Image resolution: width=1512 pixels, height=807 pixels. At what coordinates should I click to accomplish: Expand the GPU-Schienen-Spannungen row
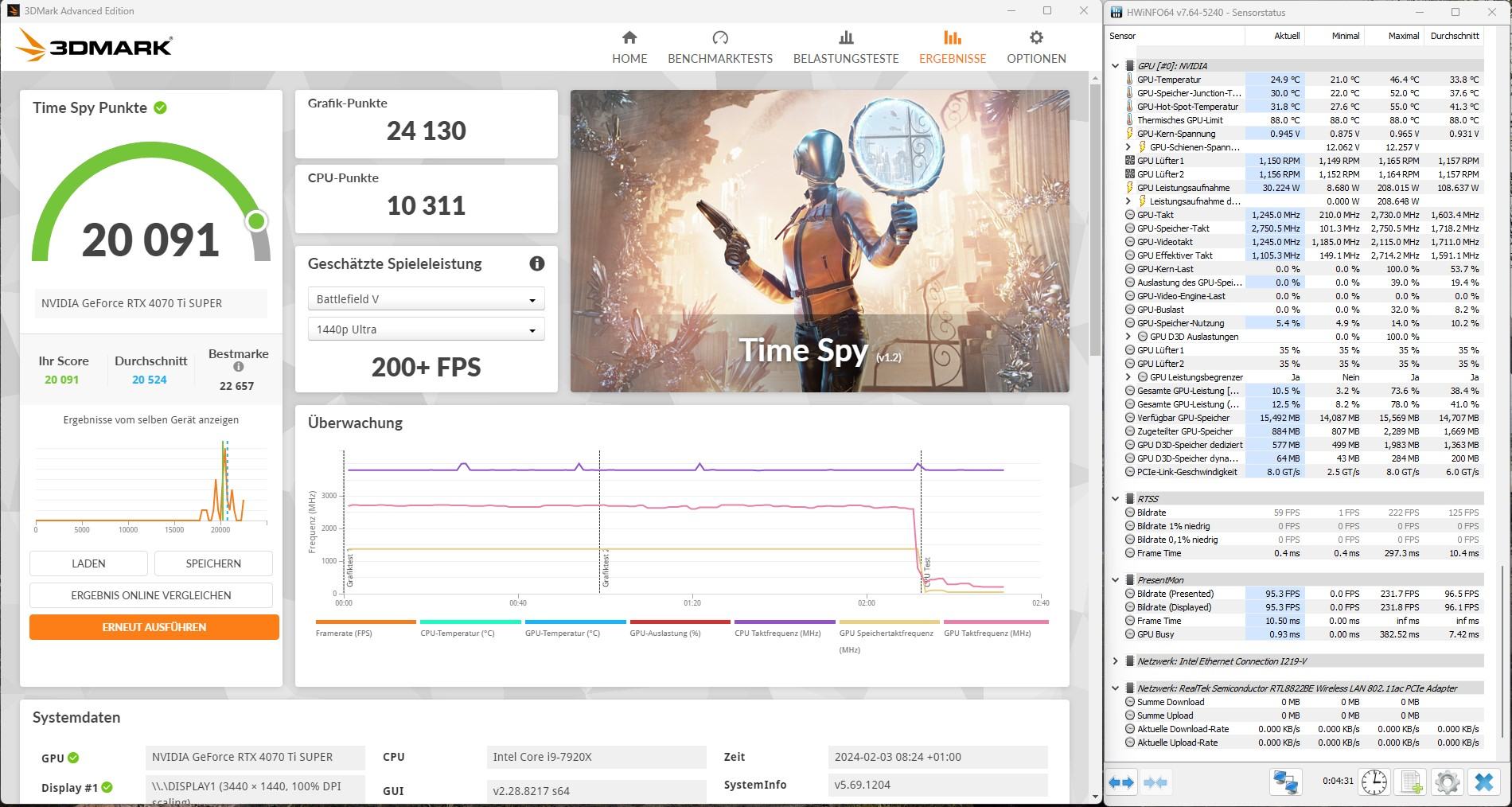click(x=1128, y=147)
